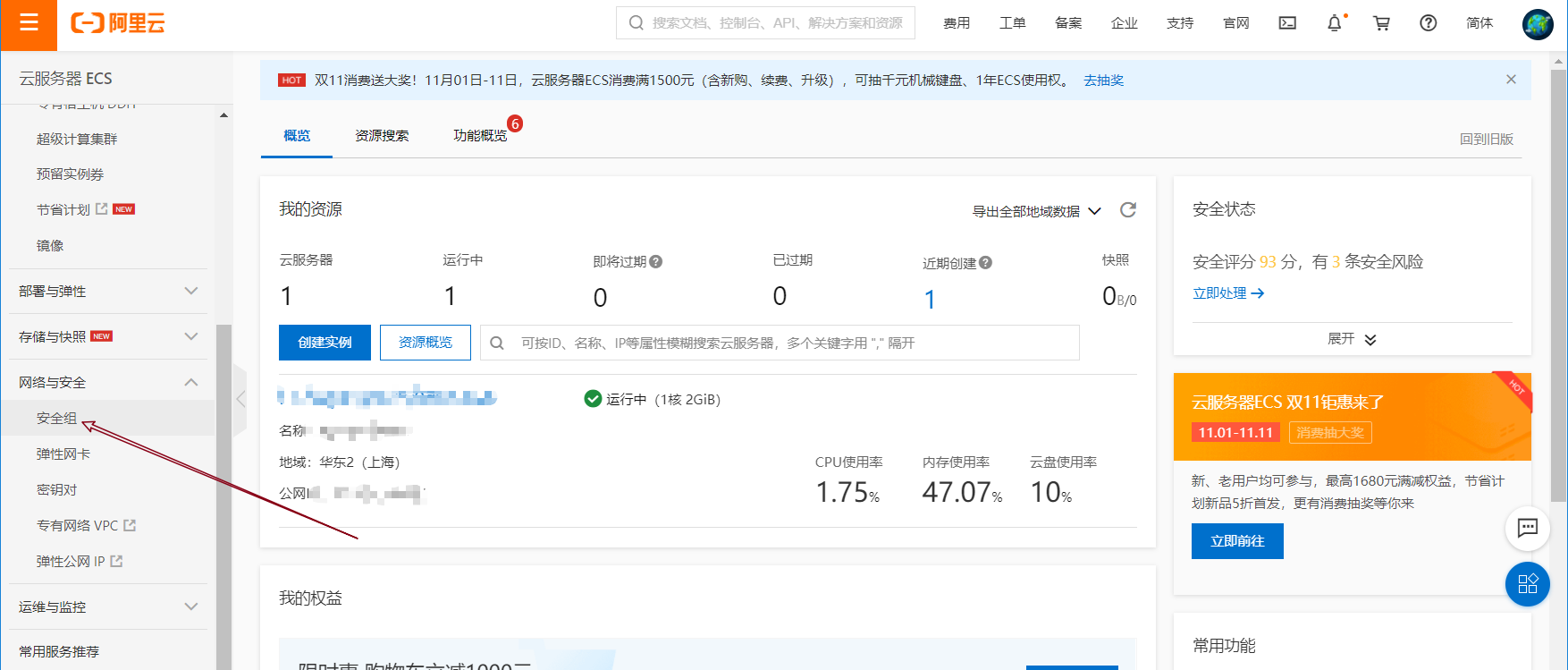Image resolution: width=1568 pixels, height=670 pixels.
Task: Open the 官网 top link
Action: [x=1235, y=23]
